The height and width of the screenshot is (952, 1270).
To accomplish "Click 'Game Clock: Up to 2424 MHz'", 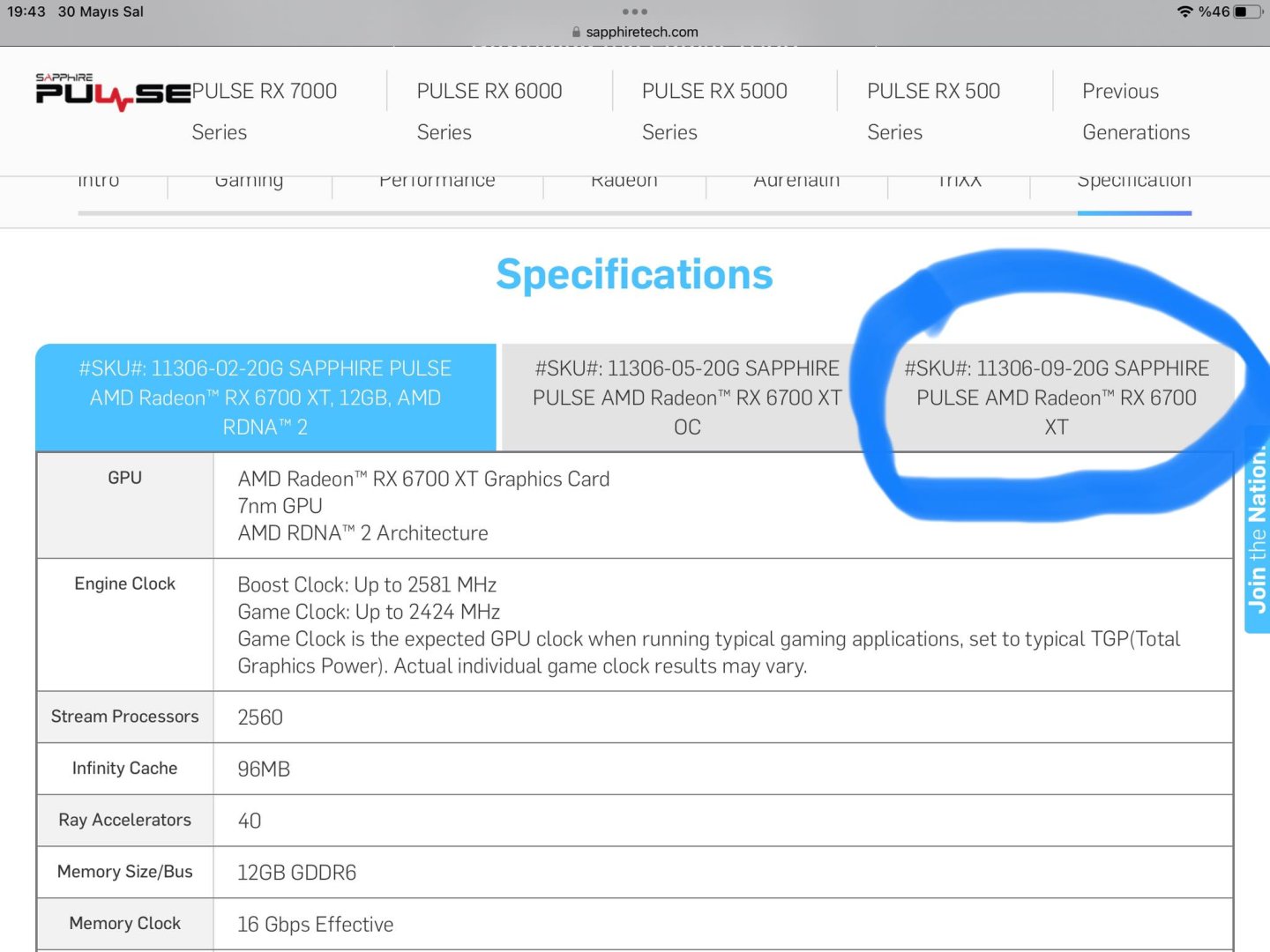I will click(369, 612).
